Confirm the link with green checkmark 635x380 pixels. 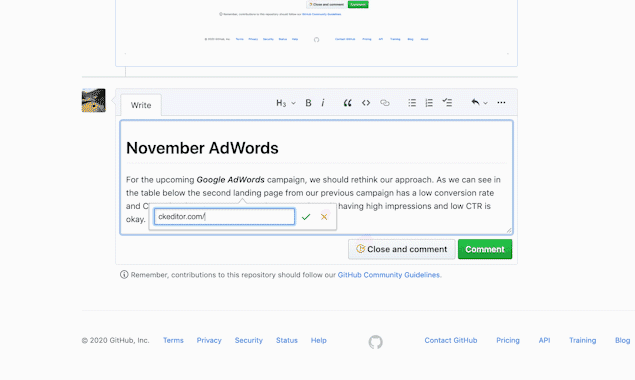pos(306,217)
